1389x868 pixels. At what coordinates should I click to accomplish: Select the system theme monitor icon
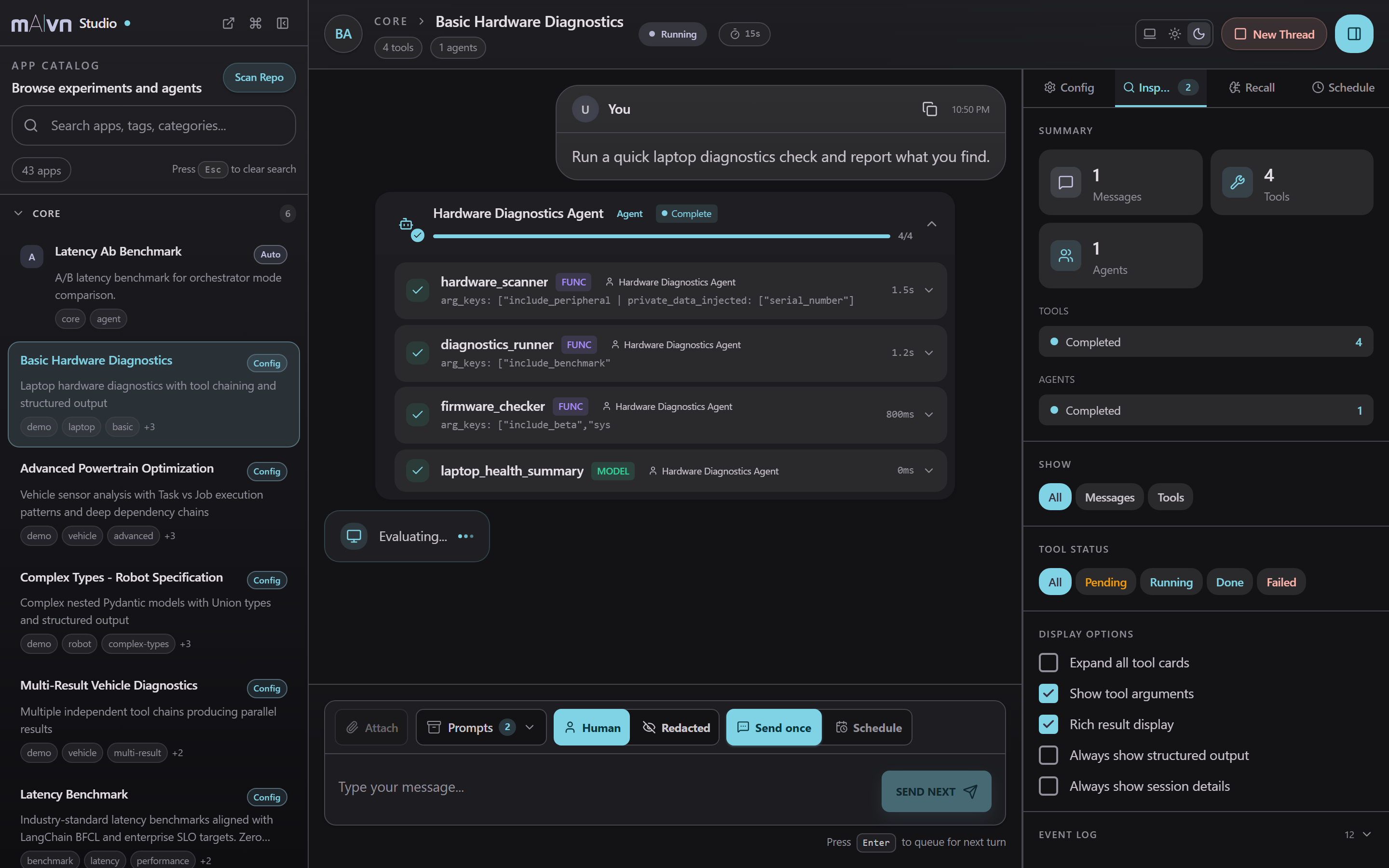1150,34
